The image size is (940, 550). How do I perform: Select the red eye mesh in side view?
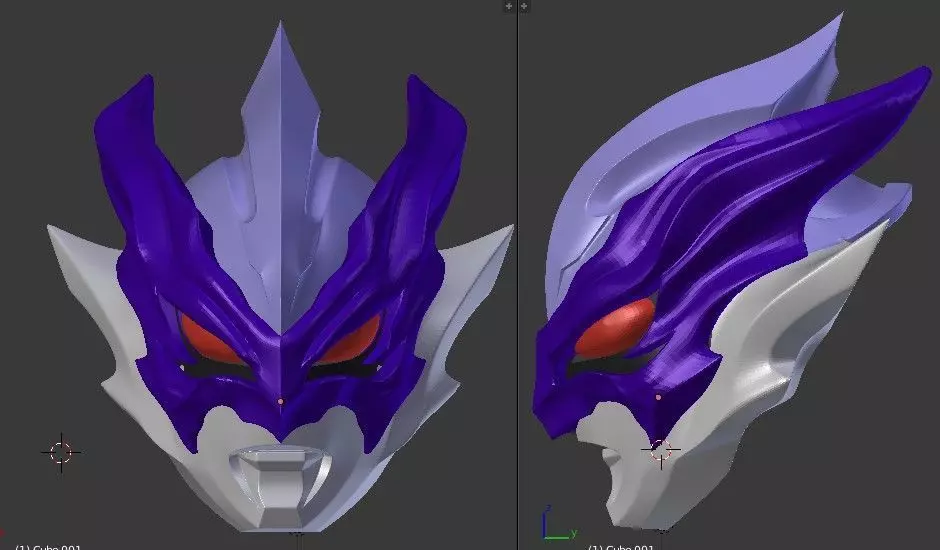[615, 328]
